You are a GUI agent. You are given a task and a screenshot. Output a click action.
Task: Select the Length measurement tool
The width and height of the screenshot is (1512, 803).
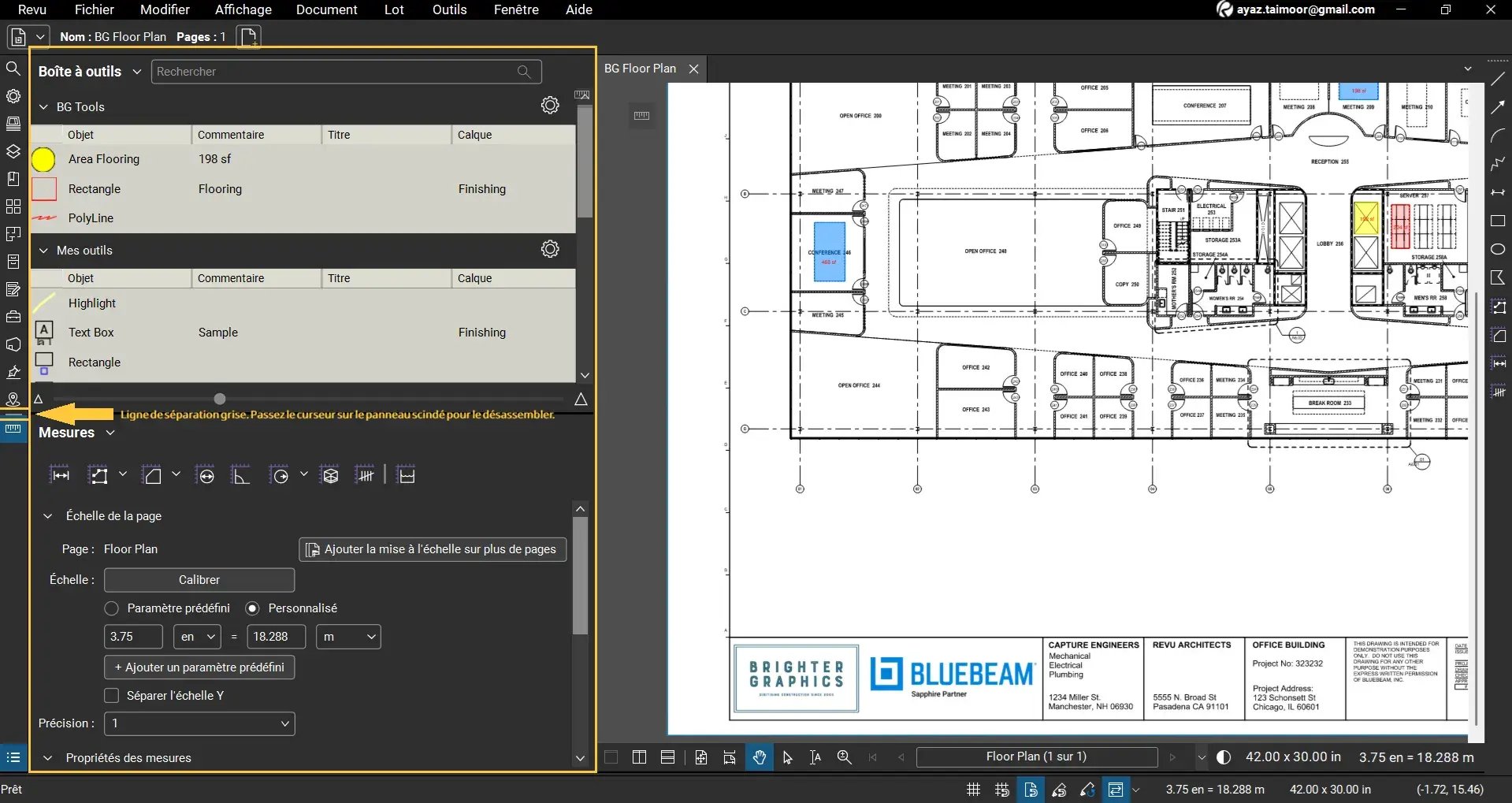61,474
